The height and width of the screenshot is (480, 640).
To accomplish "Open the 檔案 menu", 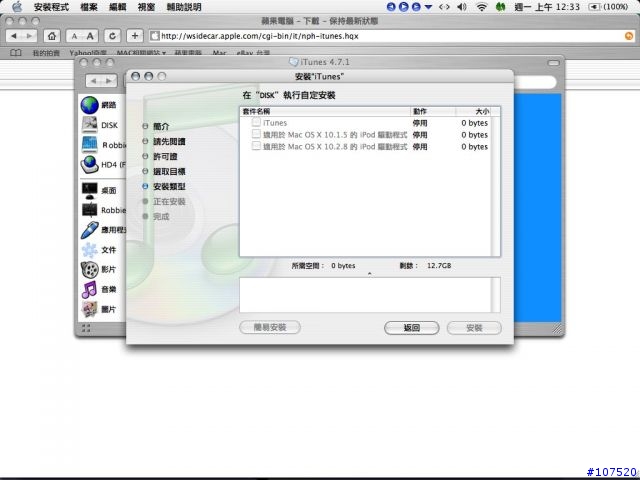I will tap(89, 7).
